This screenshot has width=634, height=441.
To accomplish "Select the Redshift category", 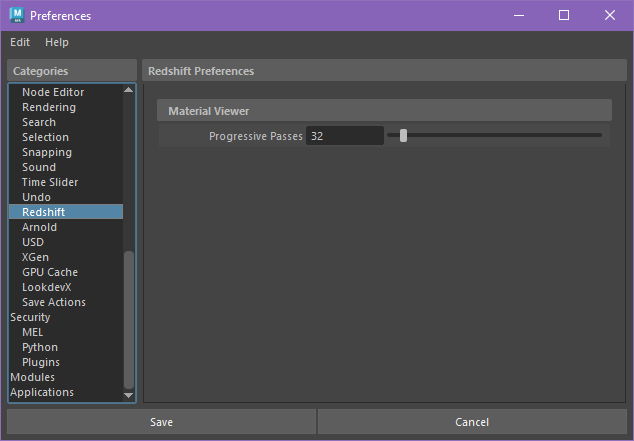I will 66,212.
